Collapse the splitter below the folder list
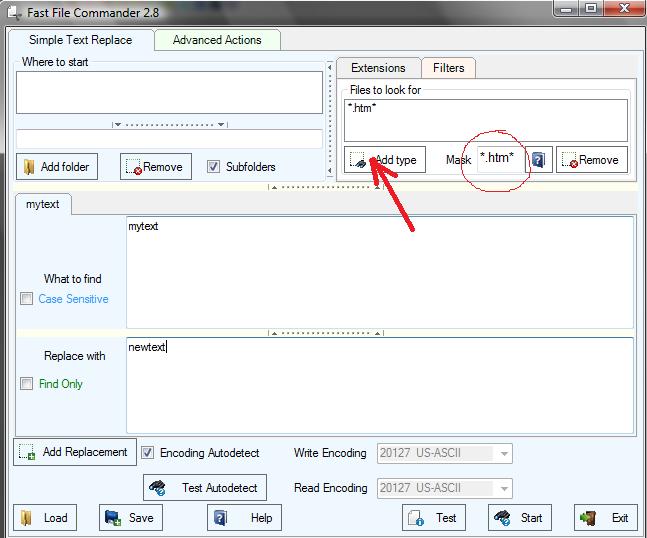647x538 pixels. pos(170,124)
